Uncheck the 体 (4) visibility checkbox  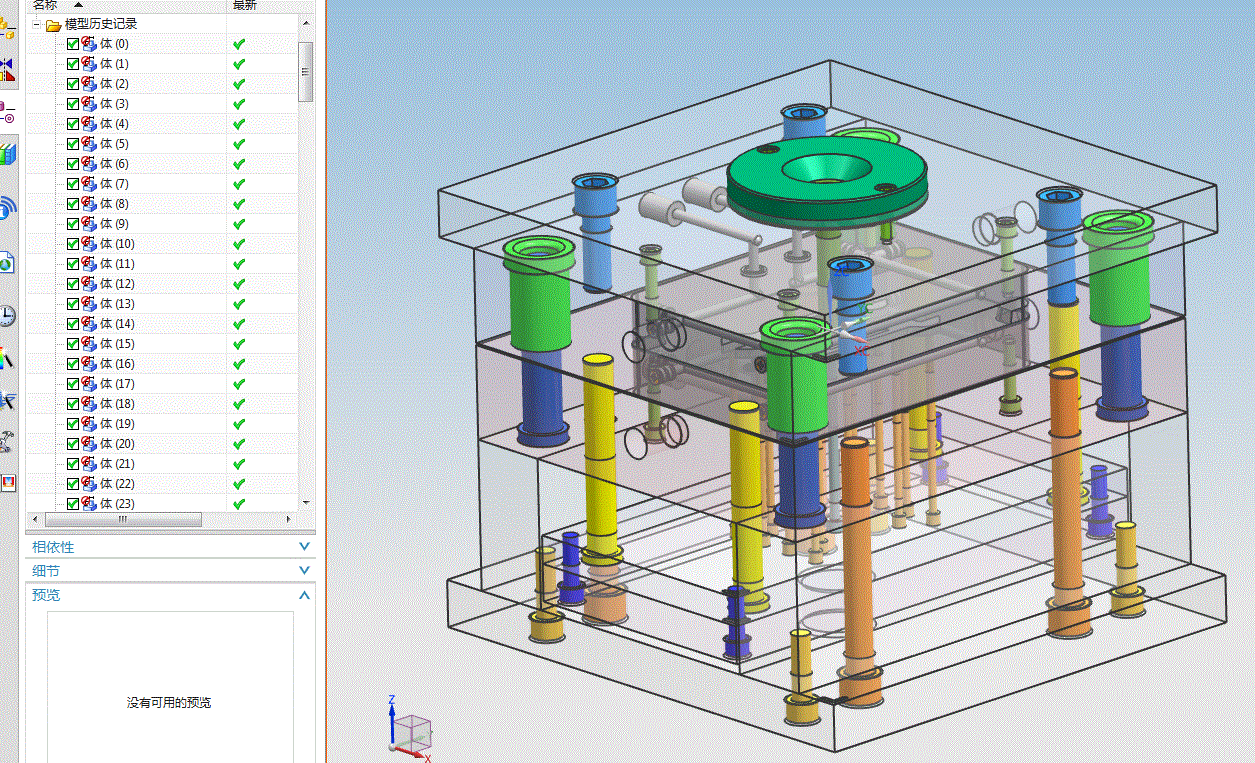[73, 124]
